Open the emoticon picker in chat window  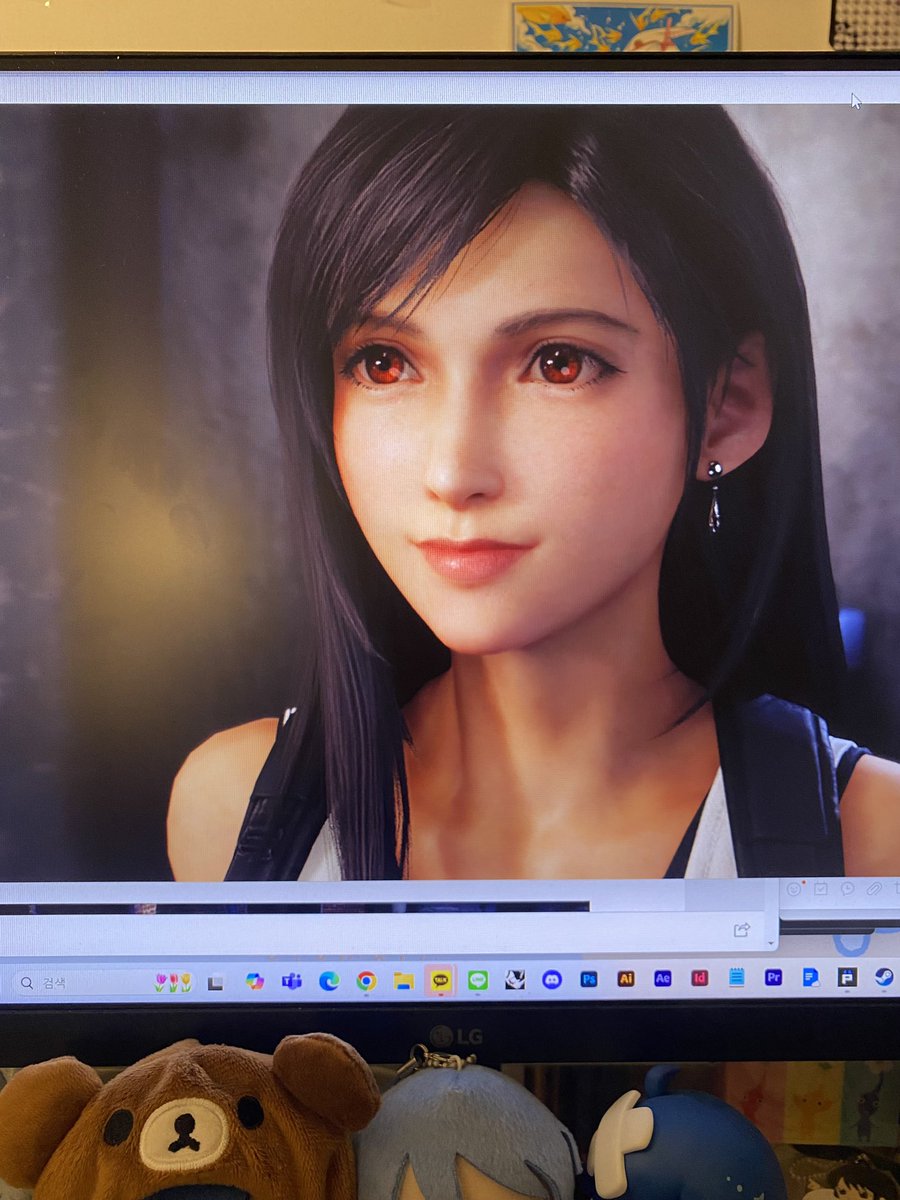tap(794, 888)
